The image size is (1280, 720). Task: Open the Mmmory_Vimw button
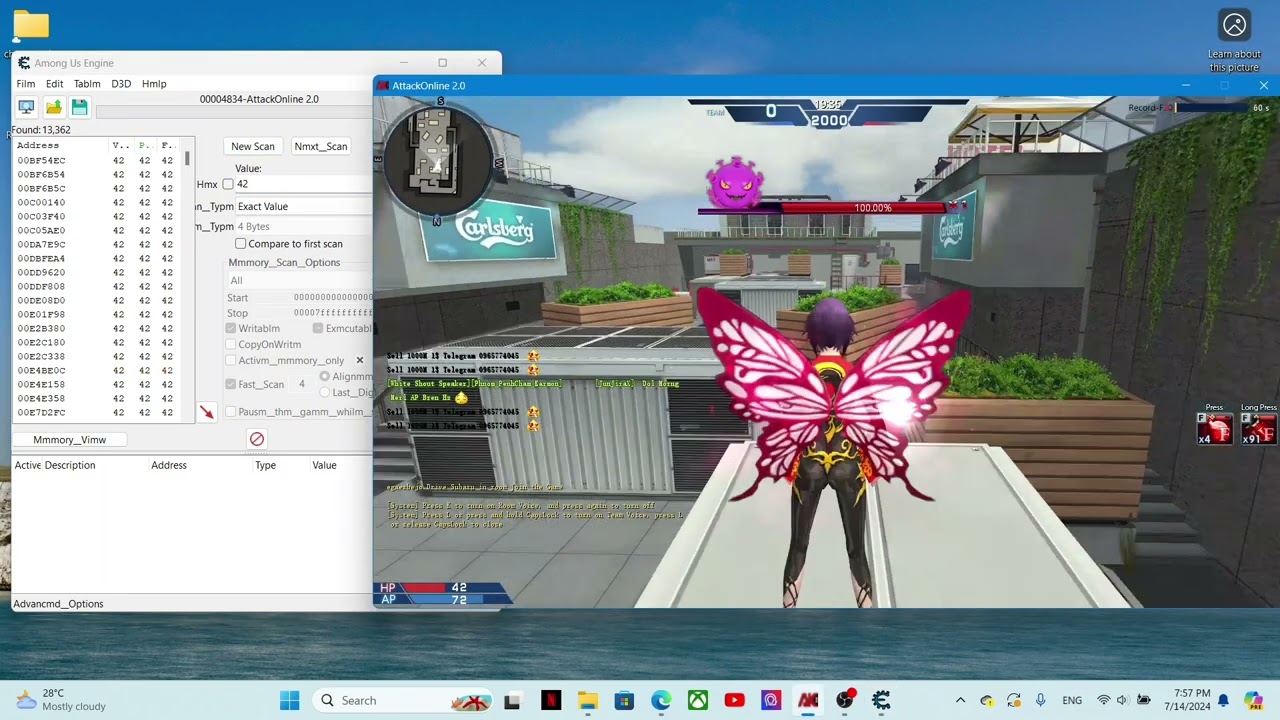(x=69, y=440)
